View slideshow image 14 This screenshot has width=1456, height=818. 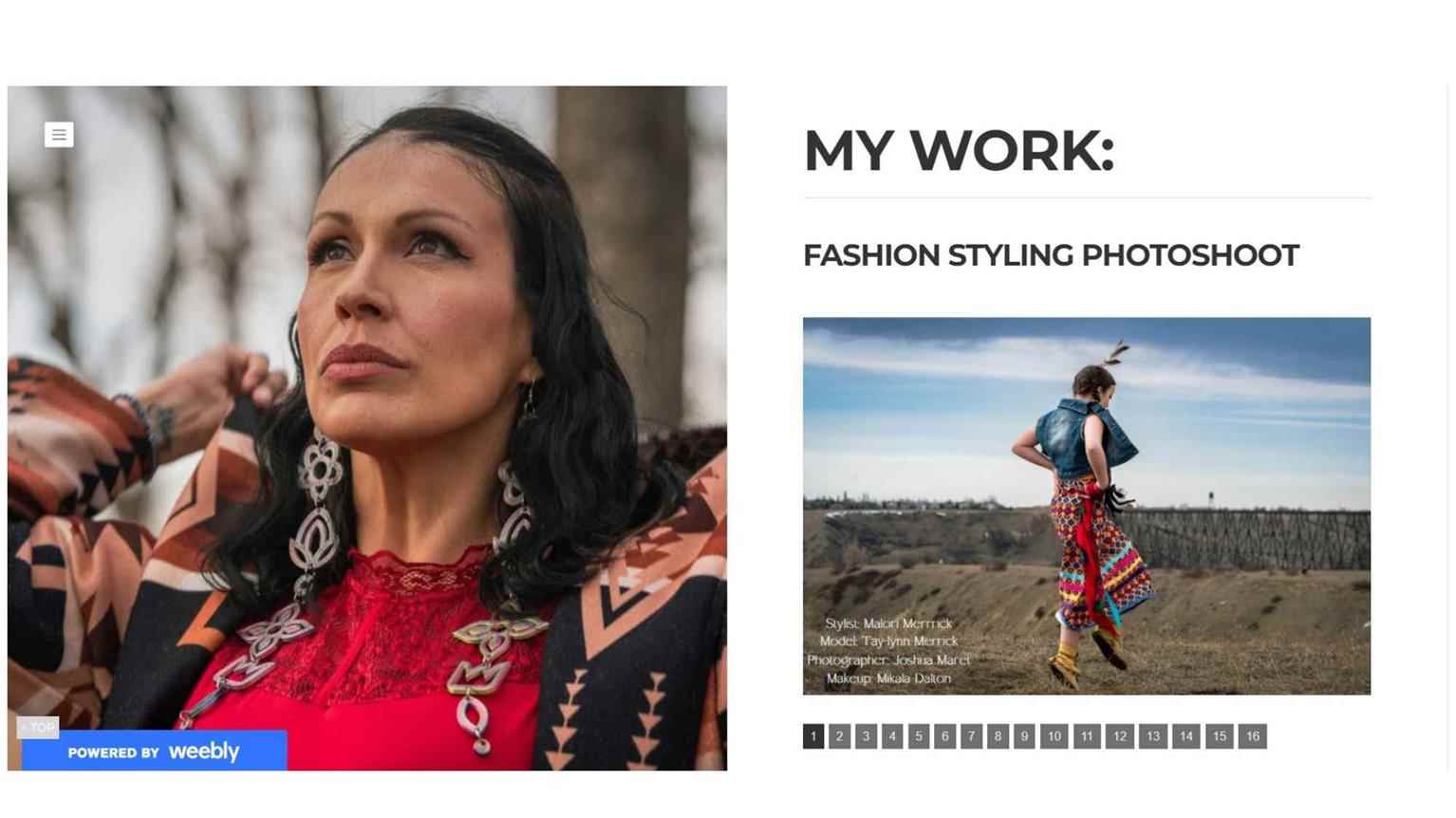1186,736
